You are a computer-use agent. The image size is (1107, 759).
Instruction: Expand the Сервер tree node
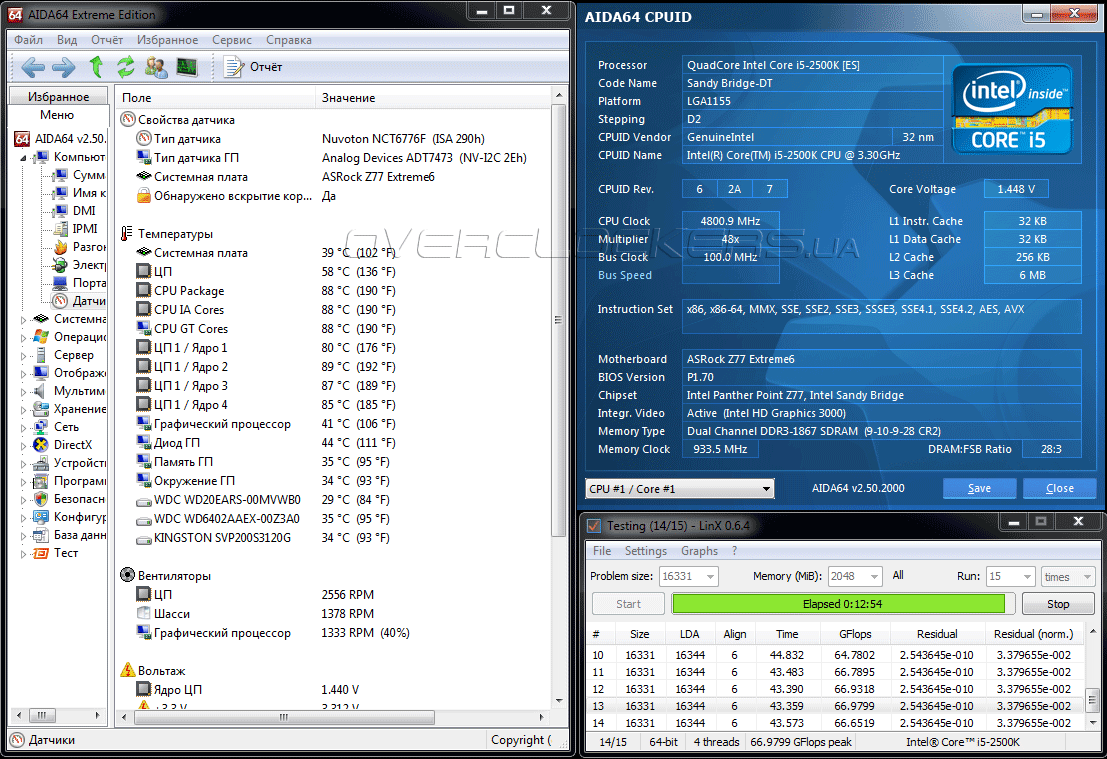pyautogui.click(x=24, y=355)
